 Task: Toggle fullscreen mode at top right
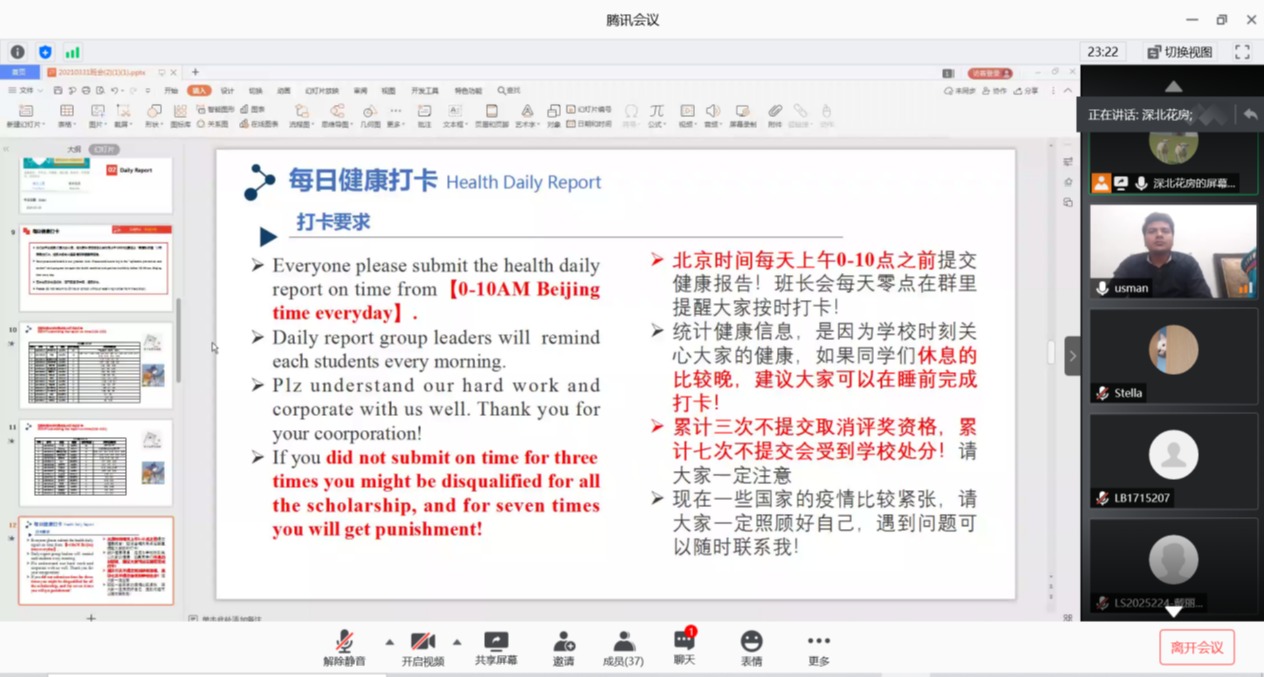coord(1242,52)
